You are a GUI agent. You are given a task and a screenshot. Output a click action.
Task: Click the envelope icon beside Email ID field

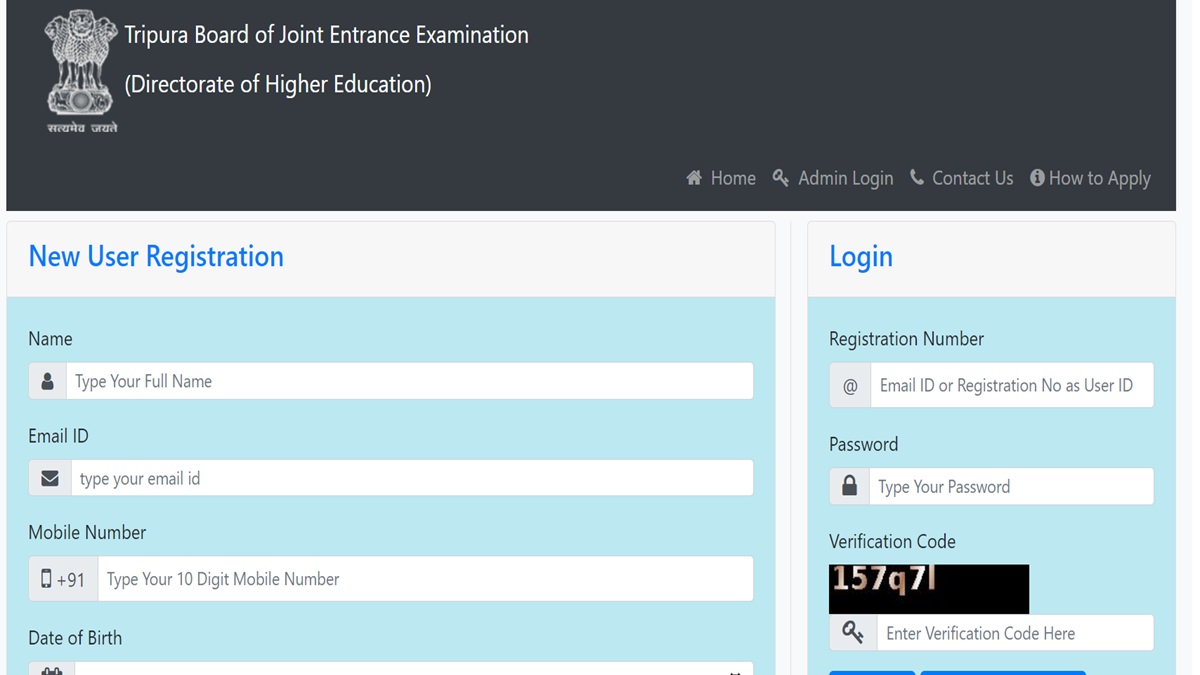pyautogui.click(x=50, y=478)
